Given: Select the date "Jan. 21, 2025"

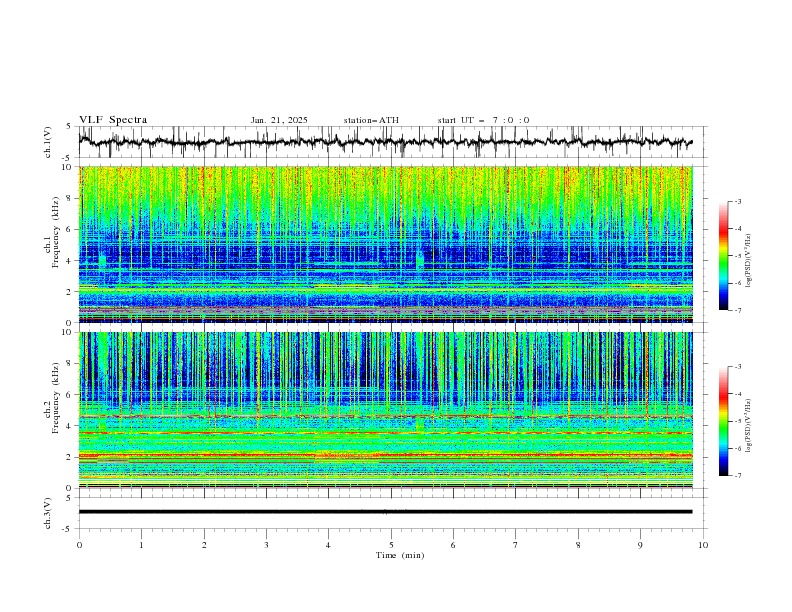Looking at the screenshot, I should click(x=279, y=120).
